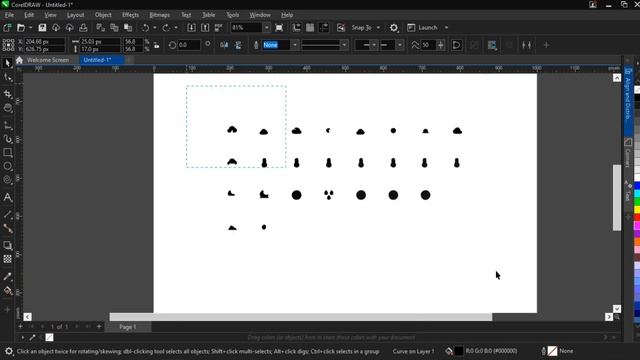Click the Quick Customize plus in the property bar

(546, 45)
